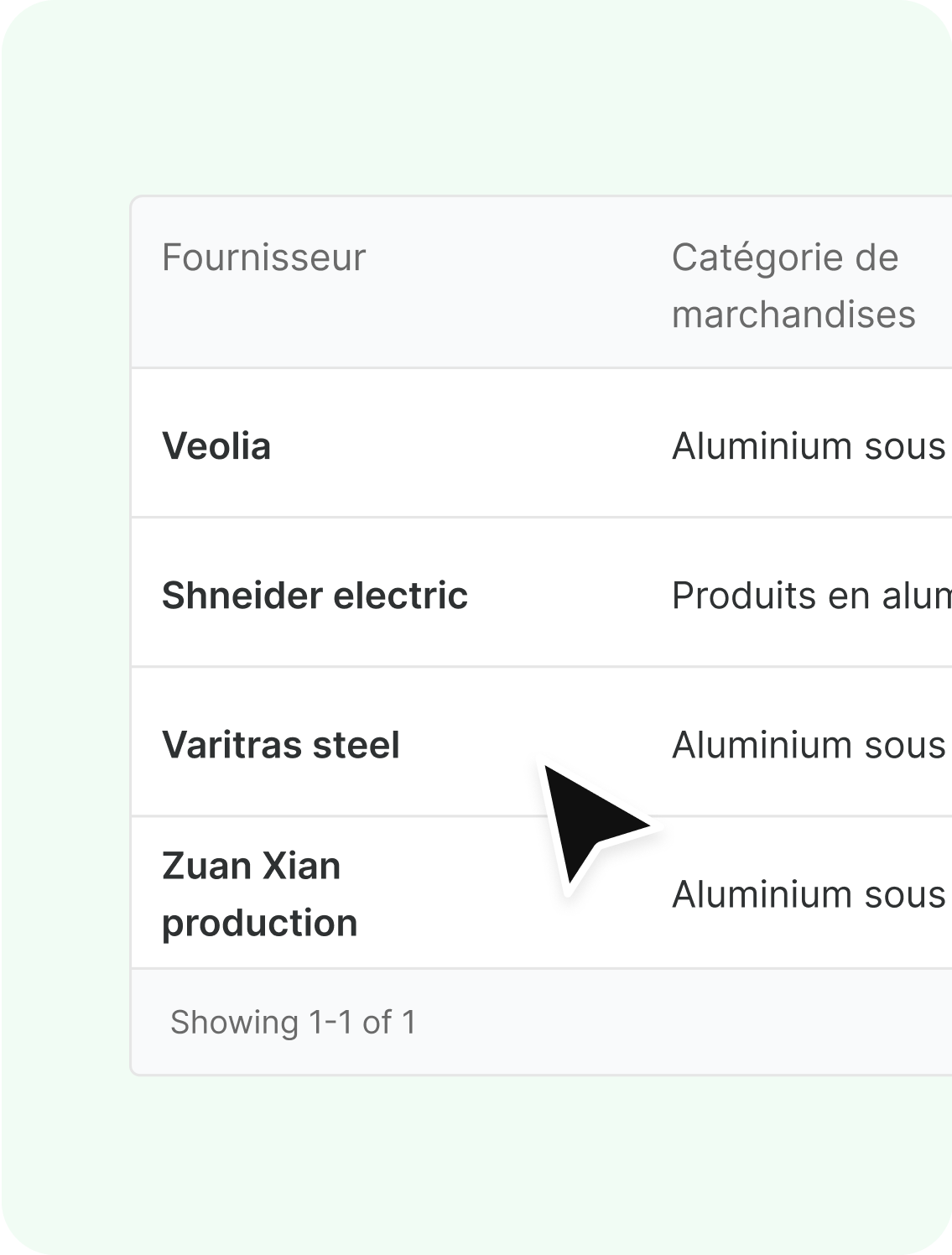952x1255 pixels.
Task: Click blank space right of Shneider electric name
Action: tap(570, 596)
